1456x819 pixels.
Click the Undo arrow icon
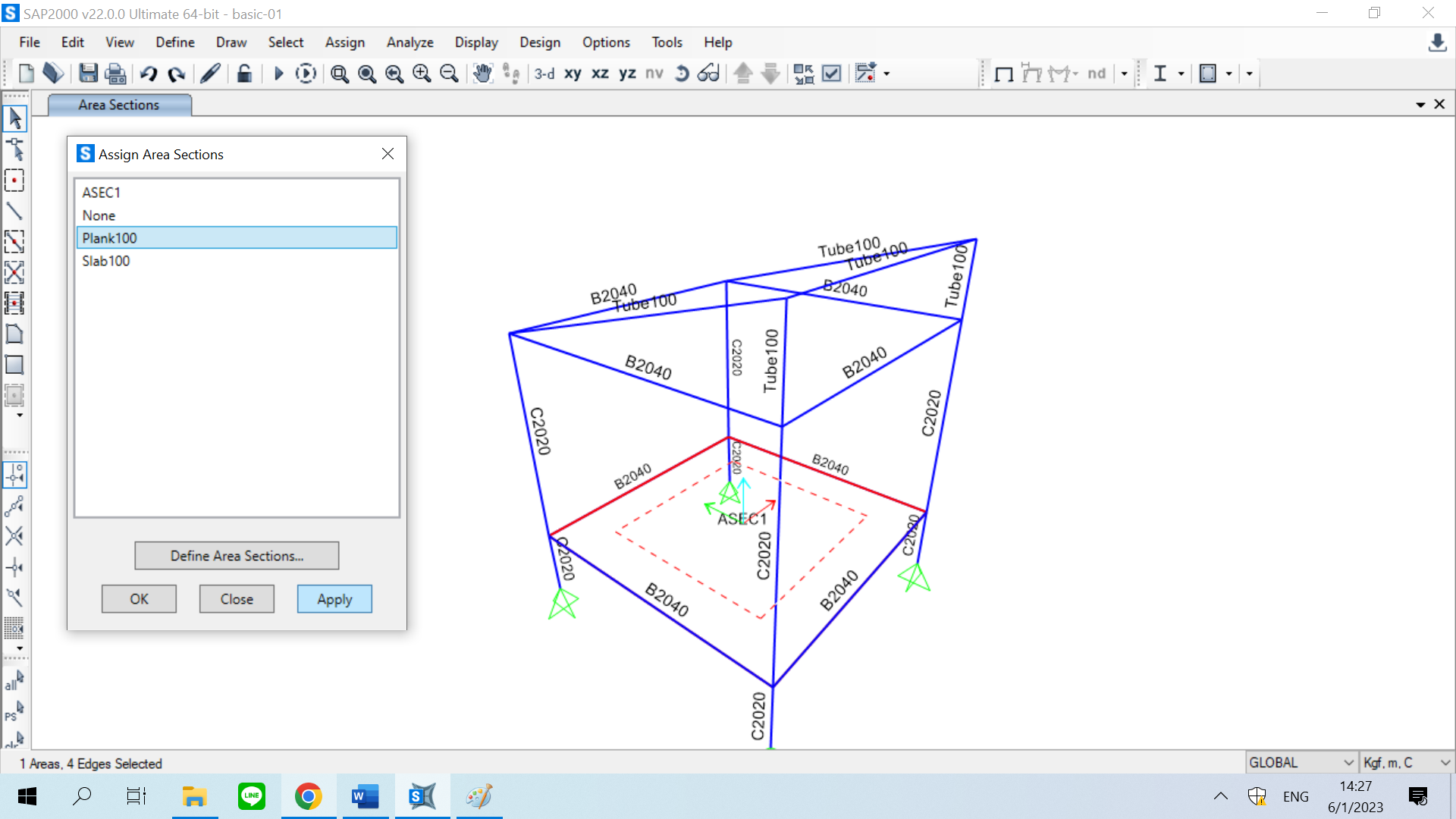(149, 74)
